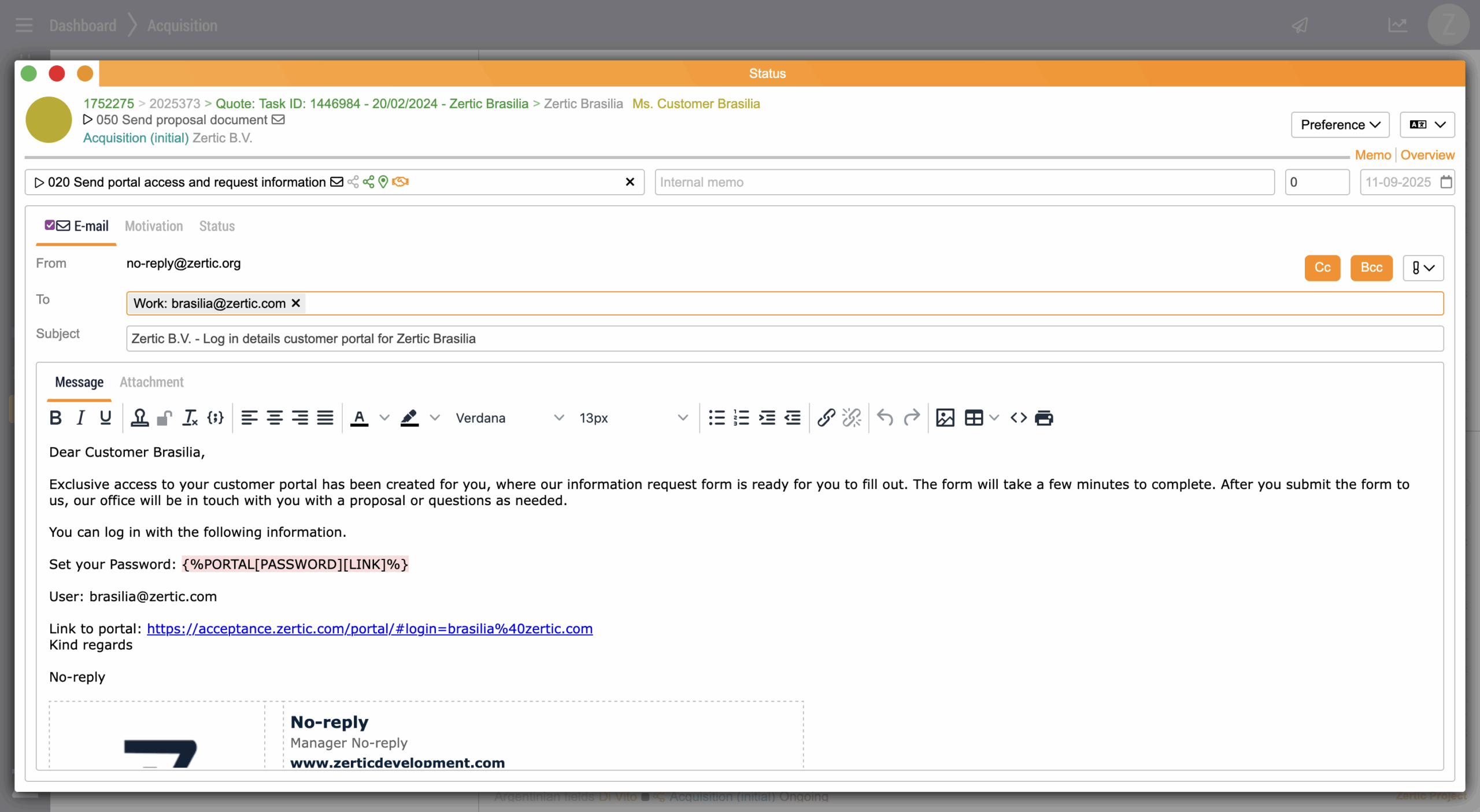The width and height of the screenshot is (1480, 812).
Task: Toggle italic formatting
Action: tap(80, 417)
